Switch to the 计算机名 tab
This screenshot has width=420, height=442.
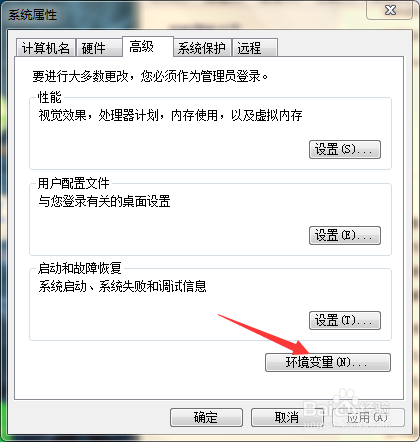[x=46, y=48]
